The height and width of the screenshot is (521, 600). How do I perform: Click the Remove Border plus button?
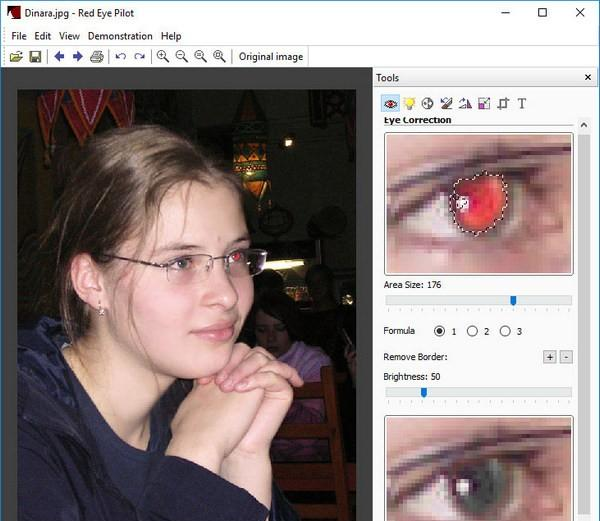point(550,357)
